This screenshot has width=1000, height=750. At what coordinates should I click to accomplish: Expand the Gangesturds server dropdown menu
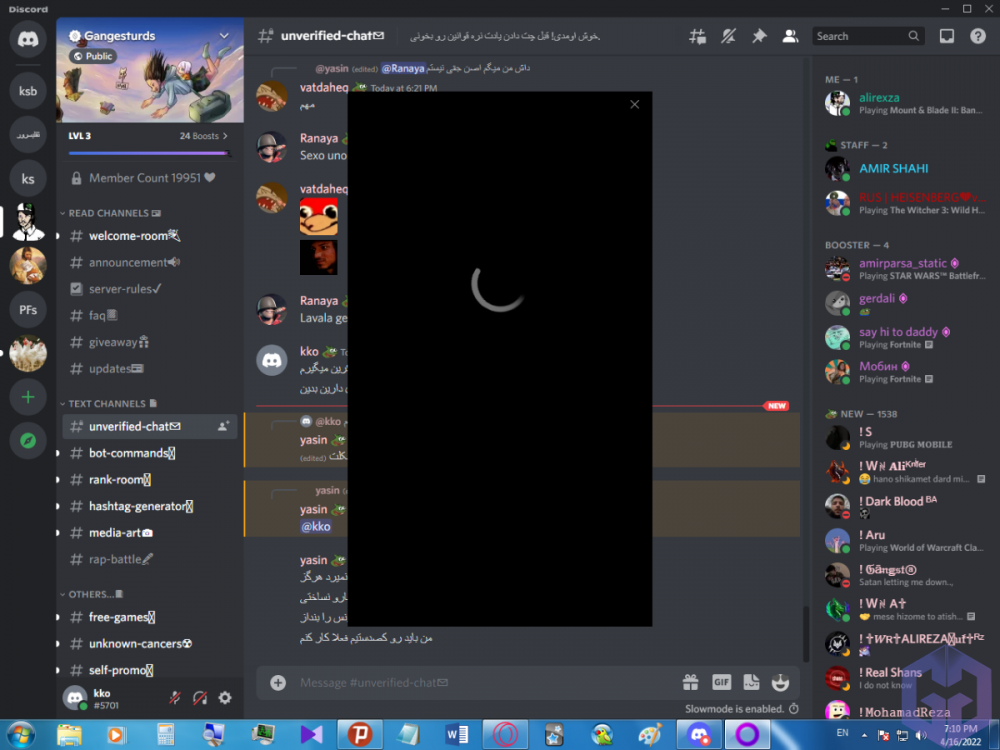[x=224, y=36]
